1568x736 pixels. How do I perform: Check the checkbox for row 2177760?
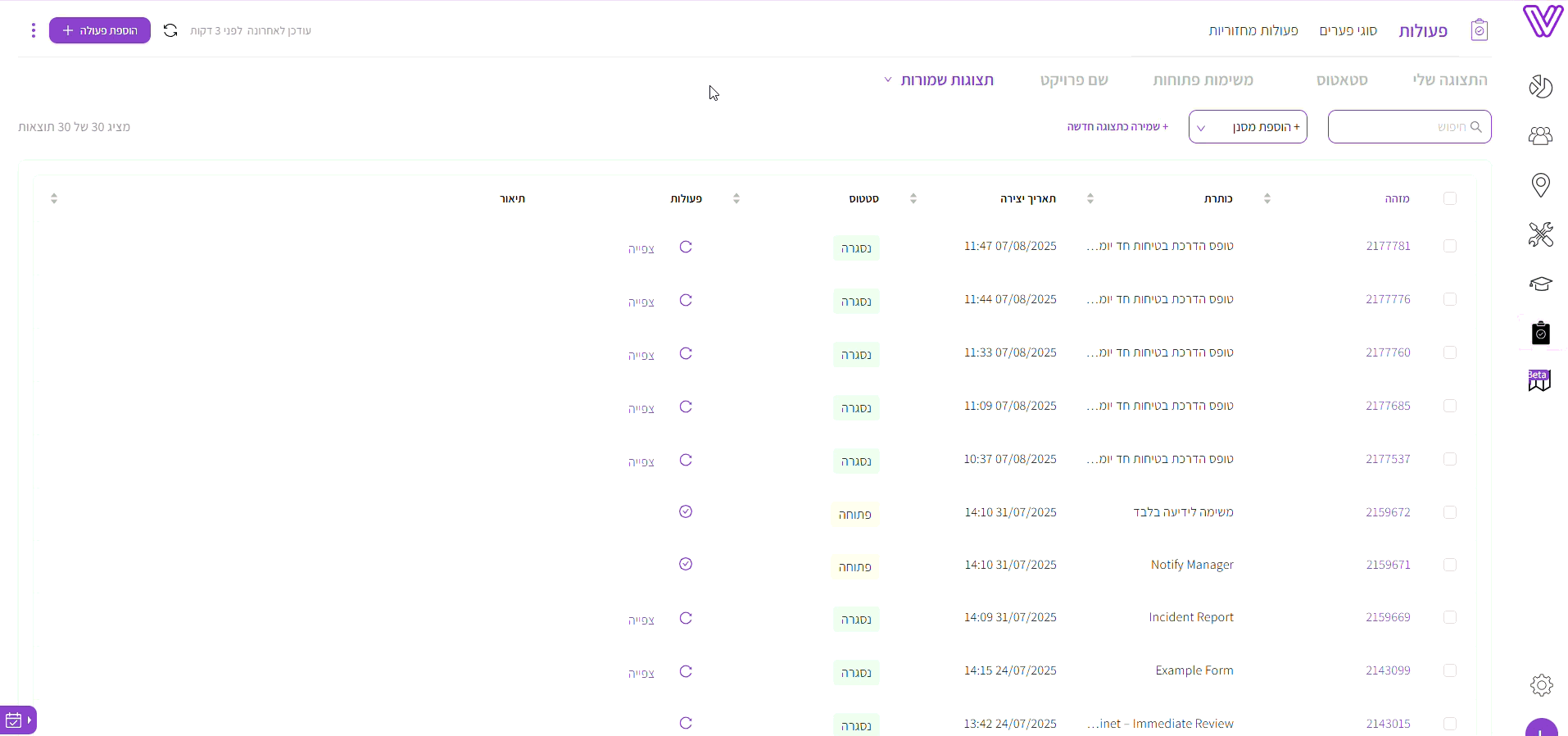1450,352
